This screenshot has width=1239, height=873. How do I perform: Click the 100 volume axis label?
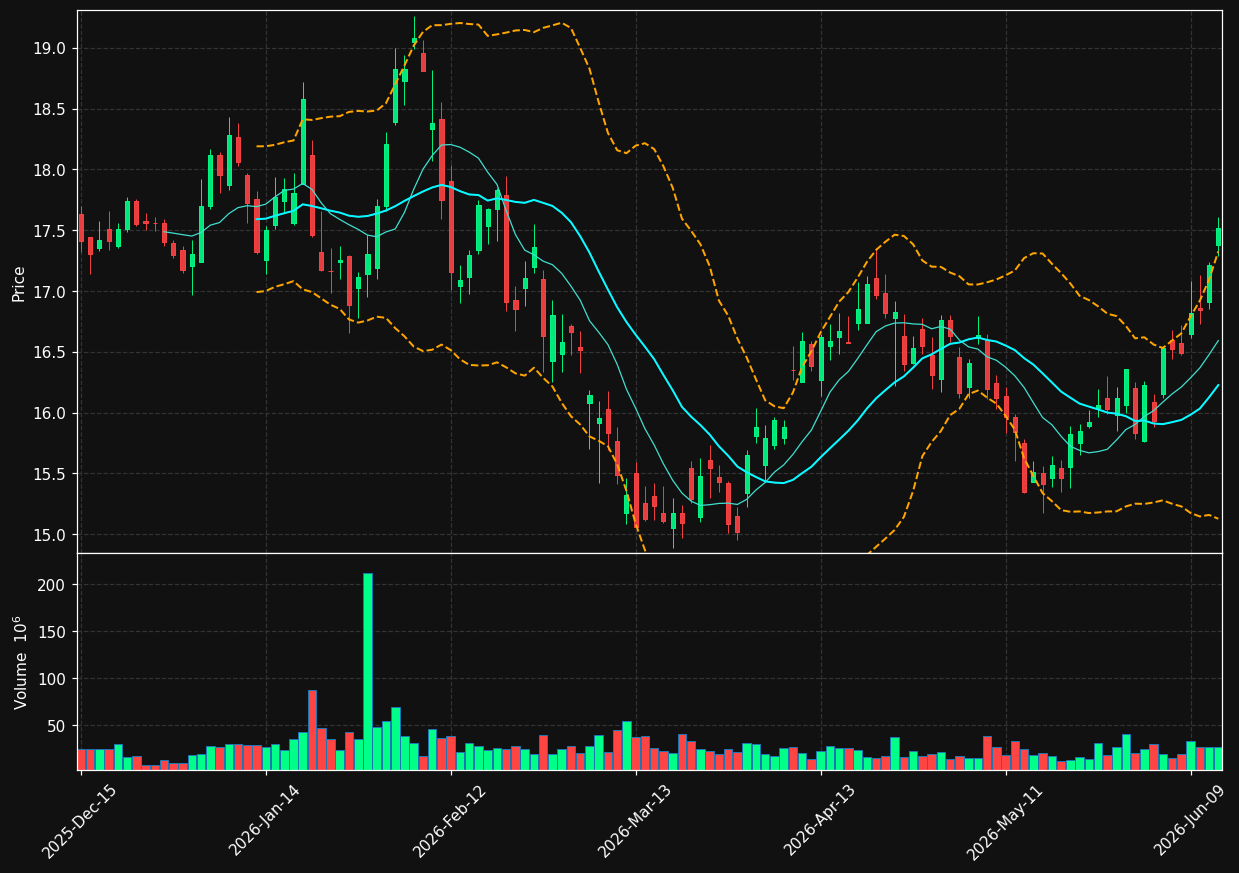pos(53,679)
